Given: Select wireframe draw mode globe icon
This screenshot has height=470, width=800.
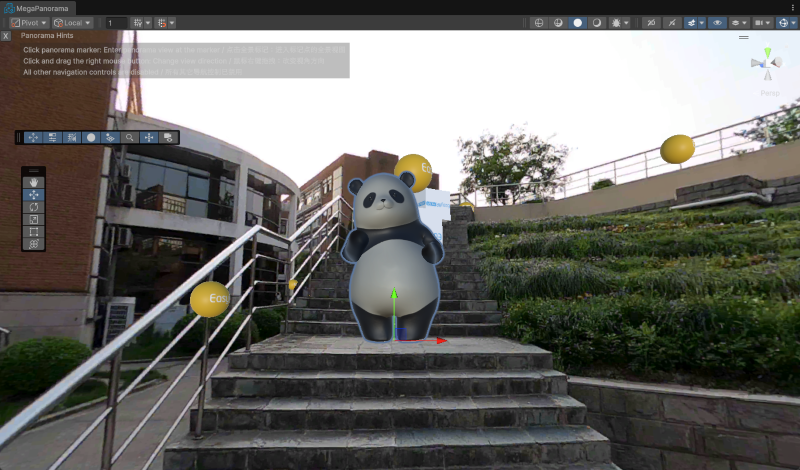Looking at the screenshot, I should click(x=539, y=23).
